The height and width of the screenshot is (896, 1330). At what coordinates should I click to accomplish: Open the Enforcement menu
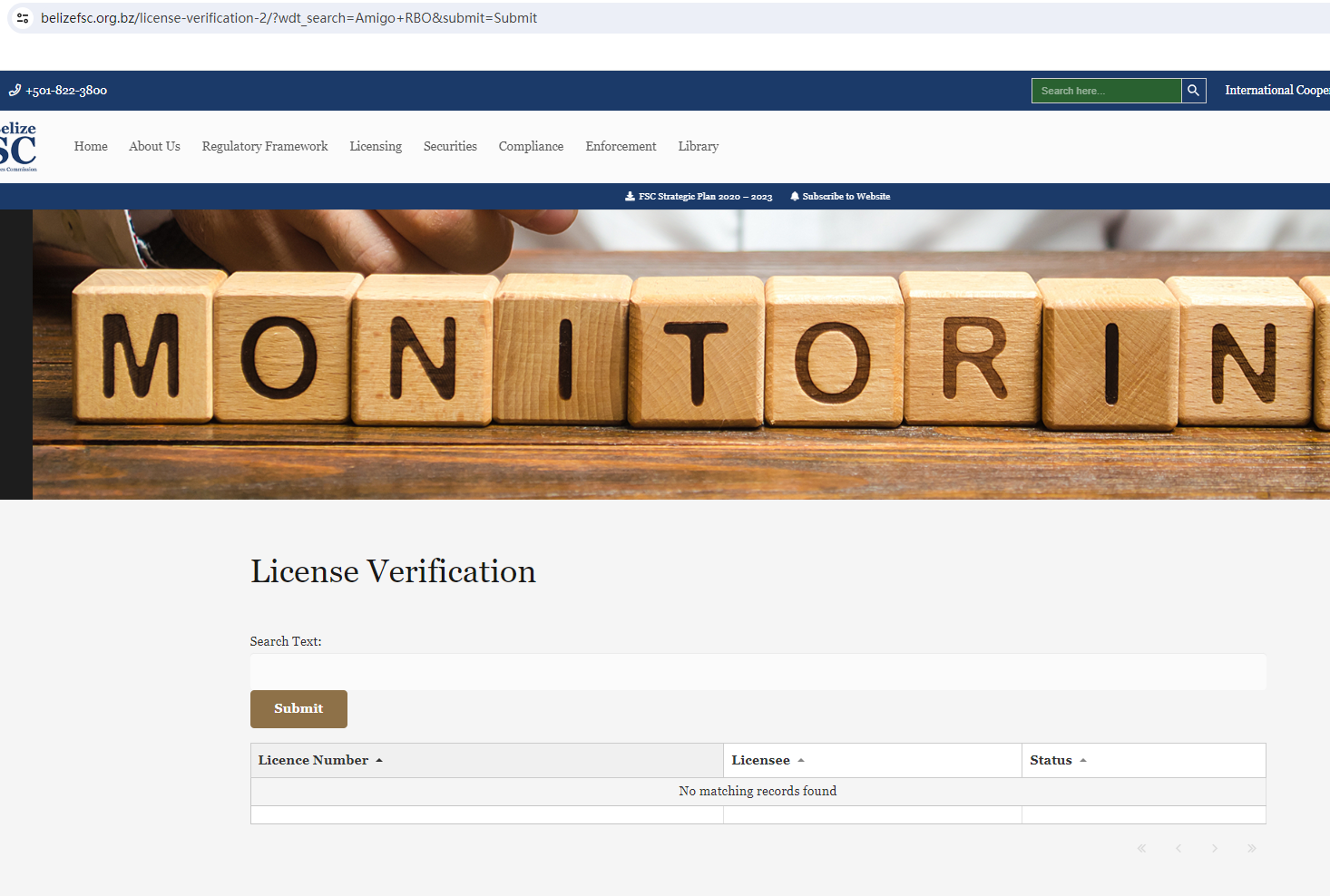point(621,147)
